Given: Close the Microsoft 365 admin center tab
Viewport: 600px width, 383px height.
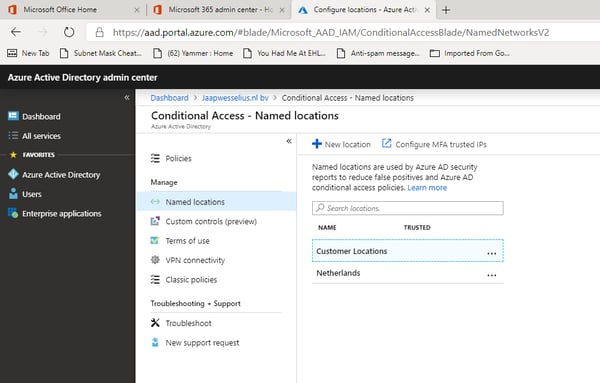Looking at the screenshot, I should click(x=282, y=10).
